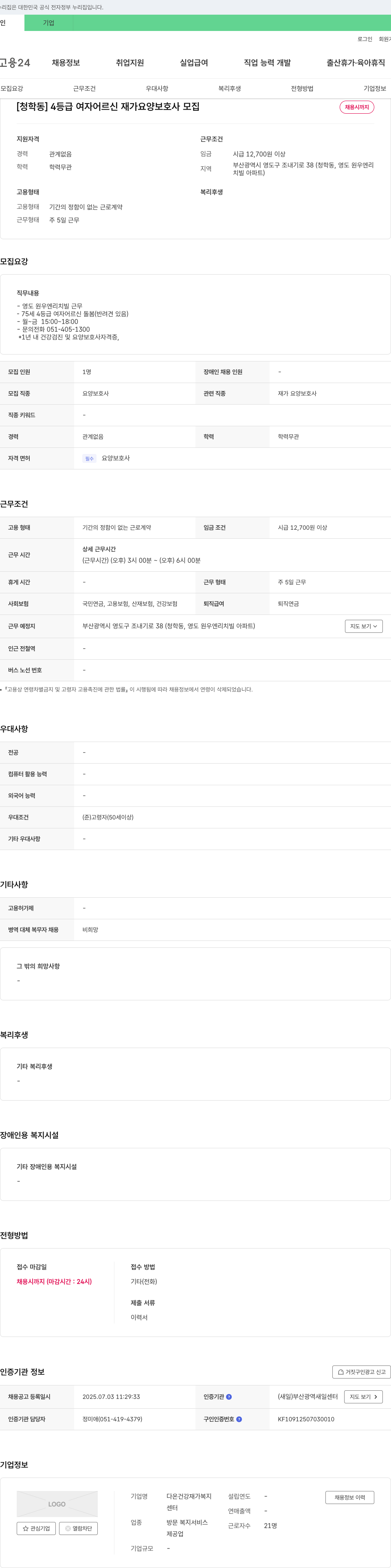Click the 구인인증번호 help info icon
The image size is (391, 1568).
[239, 1419]
